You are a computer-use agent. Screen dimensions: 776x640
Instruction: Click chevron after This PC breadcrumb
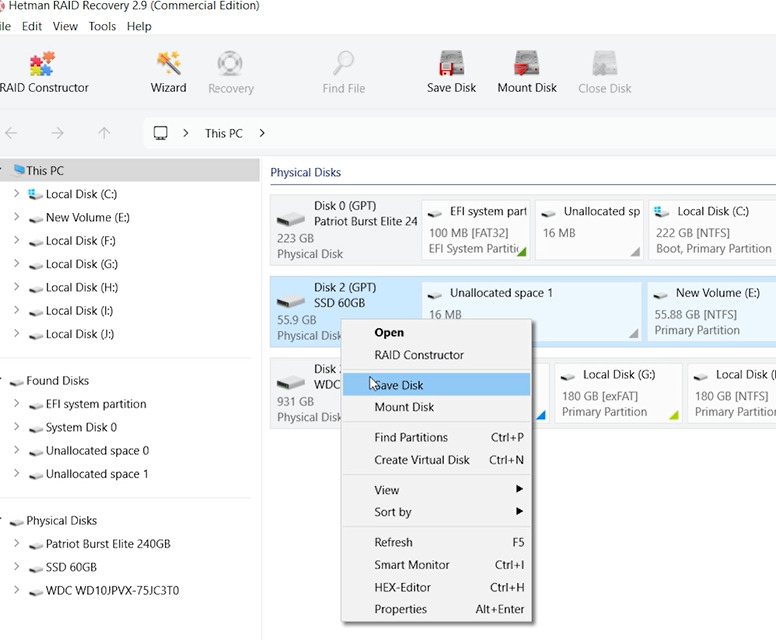point(262,133)
